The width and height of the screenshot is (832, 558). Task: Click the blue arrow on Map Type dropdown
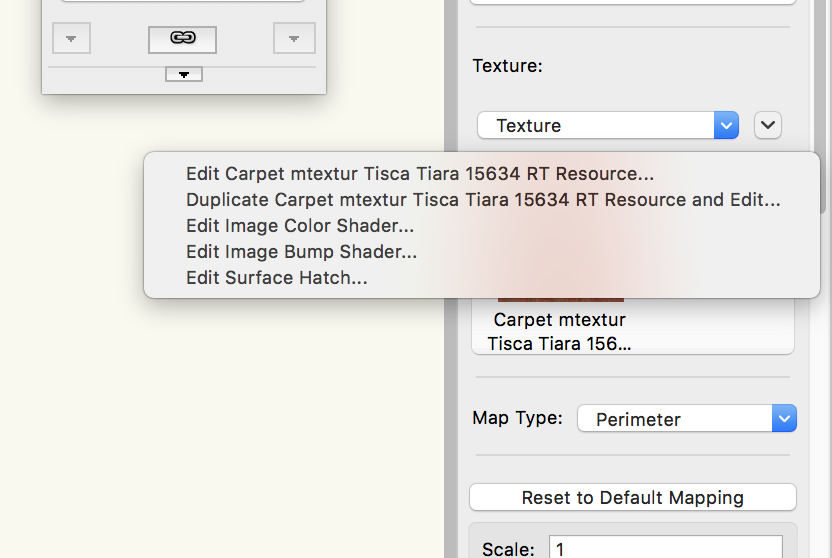tap(784, 419)
